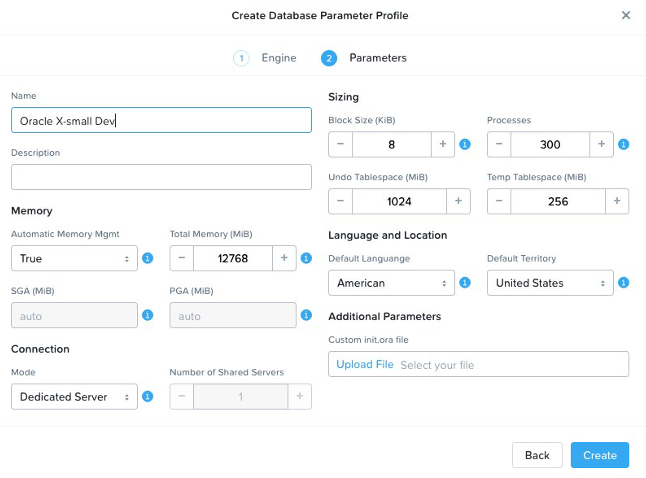Decrease Number of Shared Servers
646x478 pixels.
(x=182, y=396)
